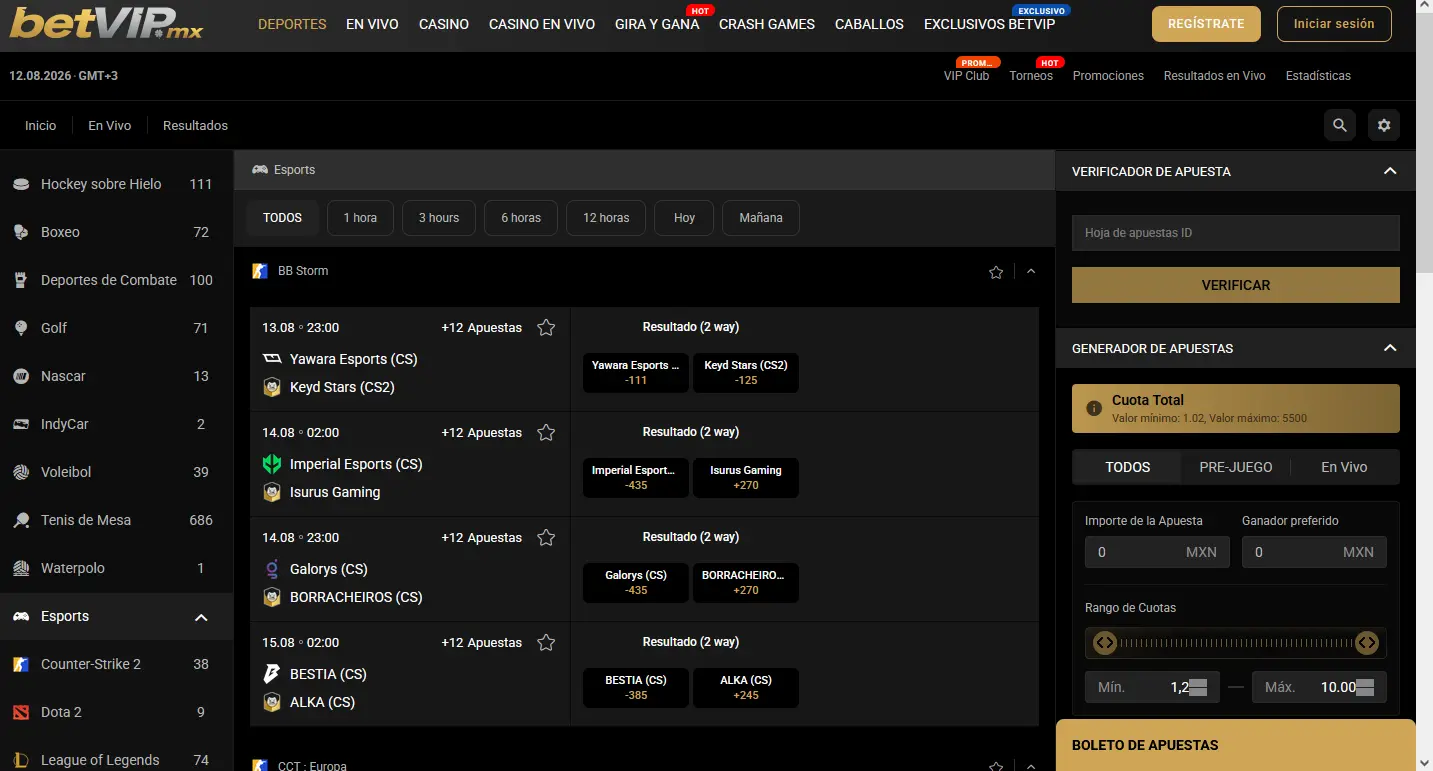Open the Estadísticas link
This screenshot has width=1433, height=771.
tap(1318, 76)
